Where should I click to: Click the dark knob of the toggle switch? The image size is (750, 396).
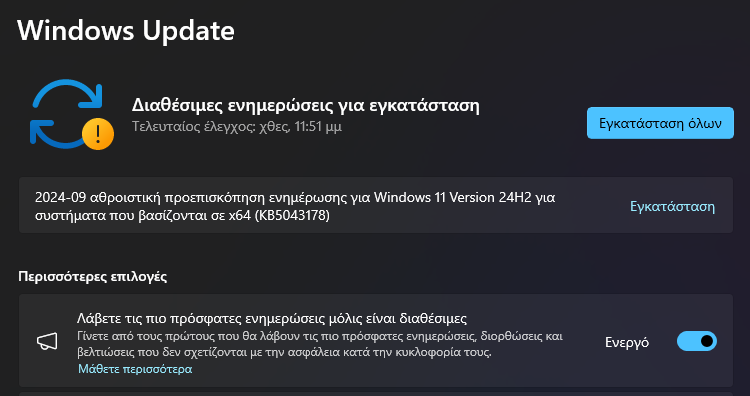pos(706,341)
